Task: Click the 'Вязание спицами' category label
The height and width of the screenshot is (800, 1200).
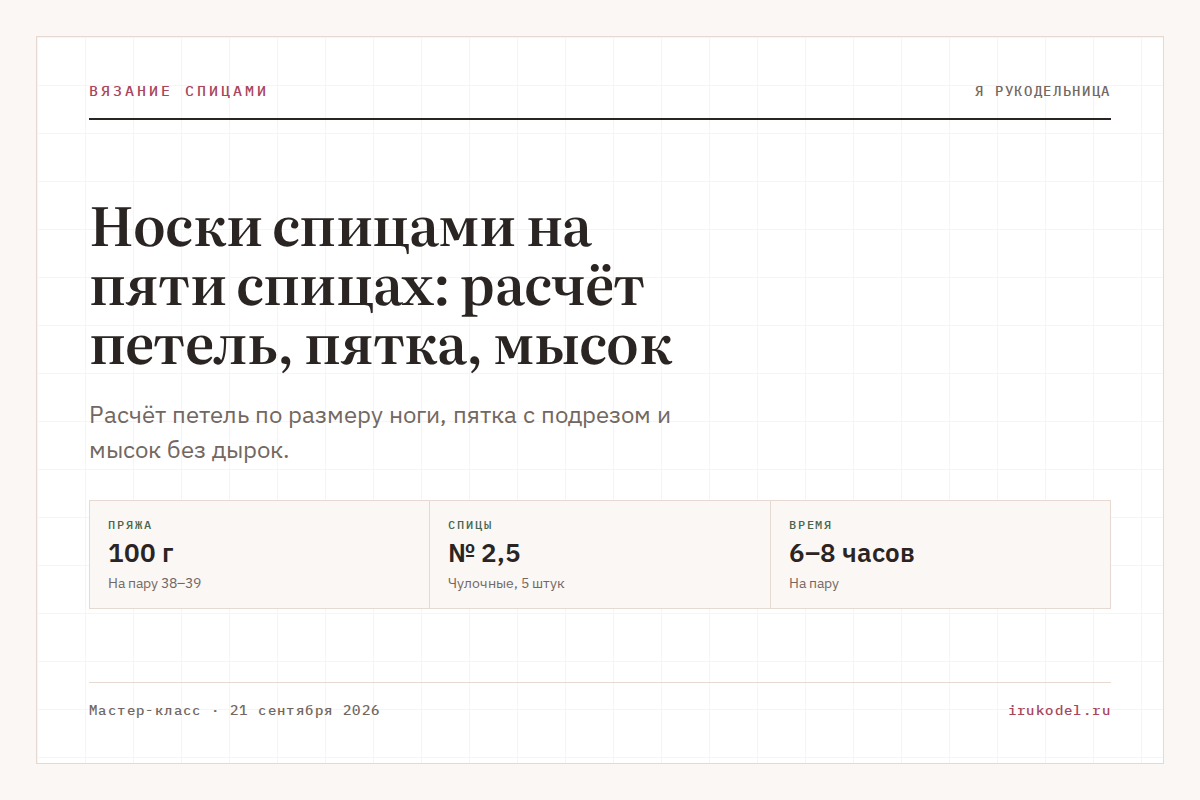Action: pos(178,91)
